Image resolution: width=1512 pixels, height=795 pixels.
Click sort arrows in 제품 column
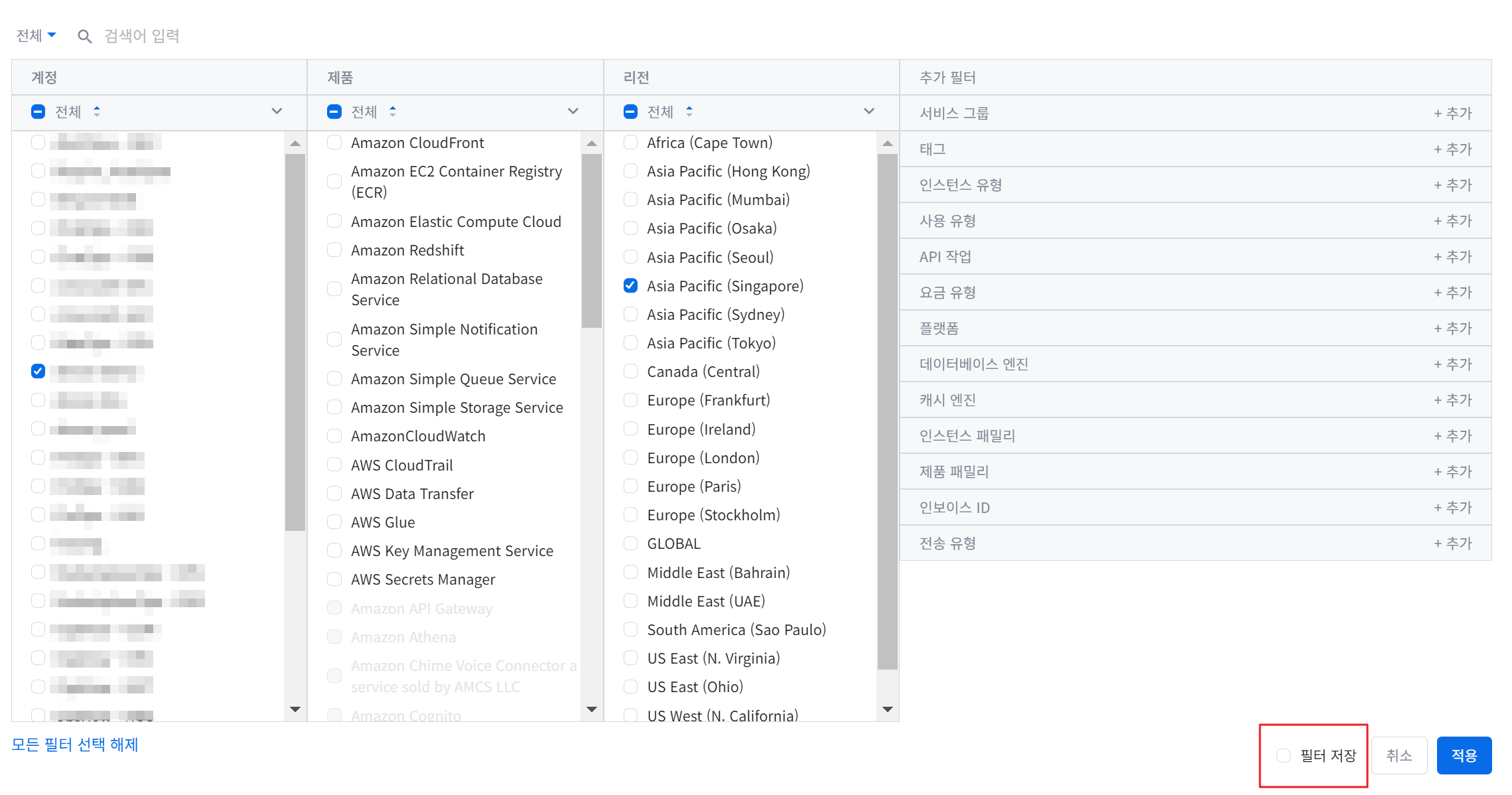[393, 111]
